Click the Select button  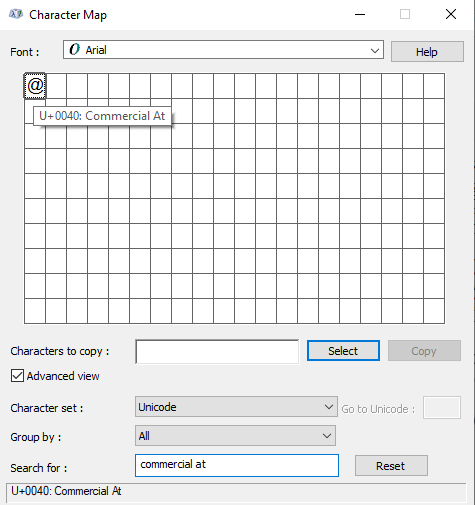point(343,351)
